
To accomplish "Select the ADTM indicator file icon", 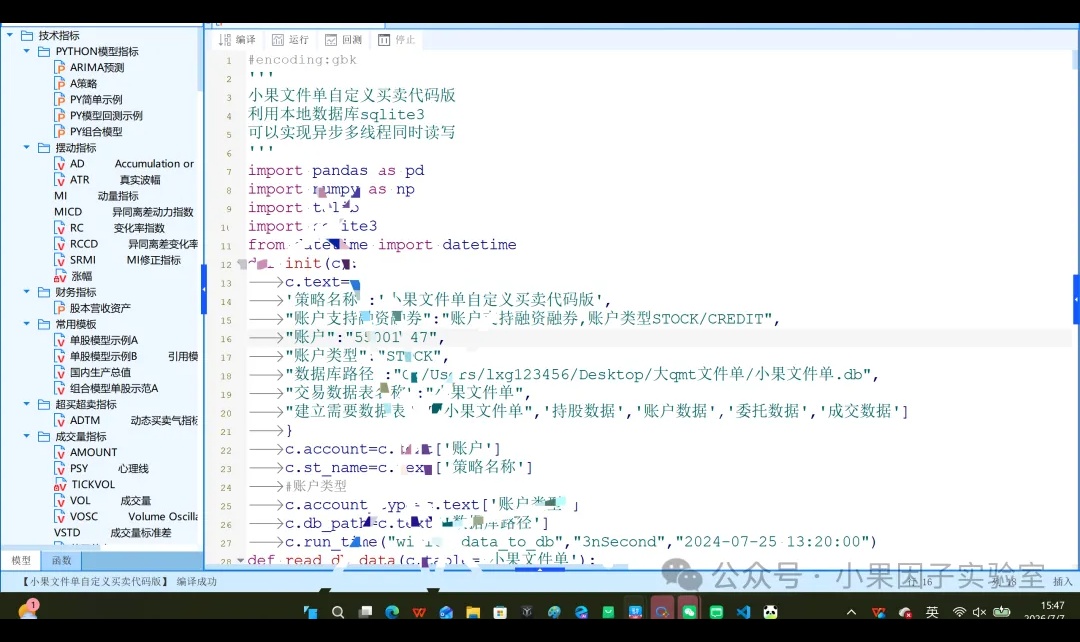I will (61, 420).
